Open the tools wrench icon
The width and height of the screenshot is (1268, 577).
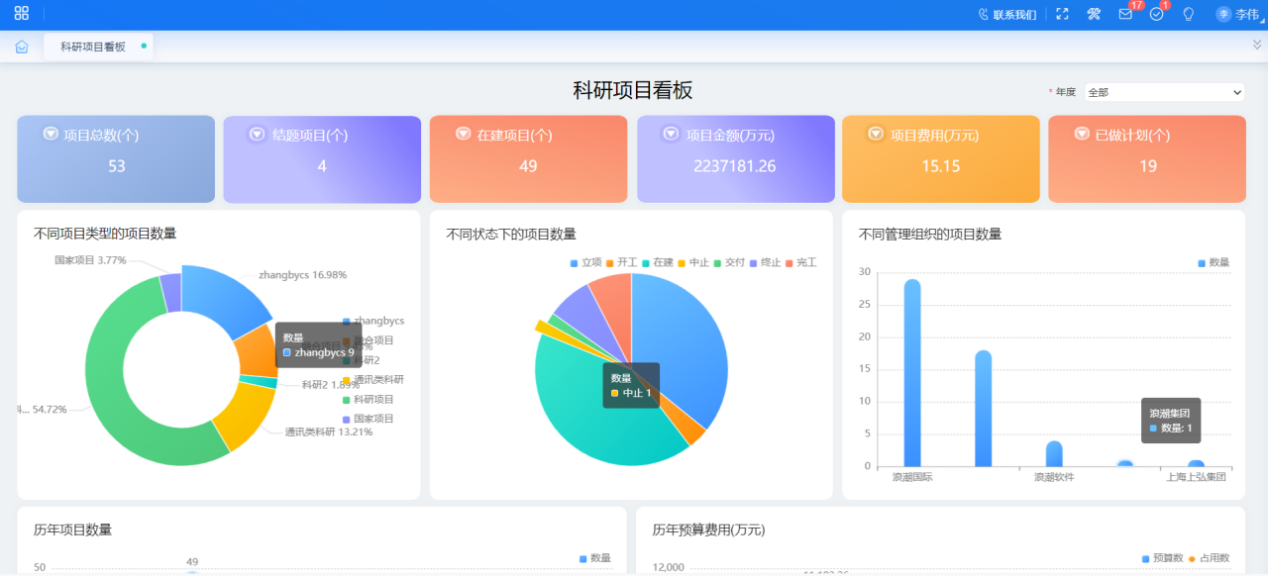(1094, 14)
